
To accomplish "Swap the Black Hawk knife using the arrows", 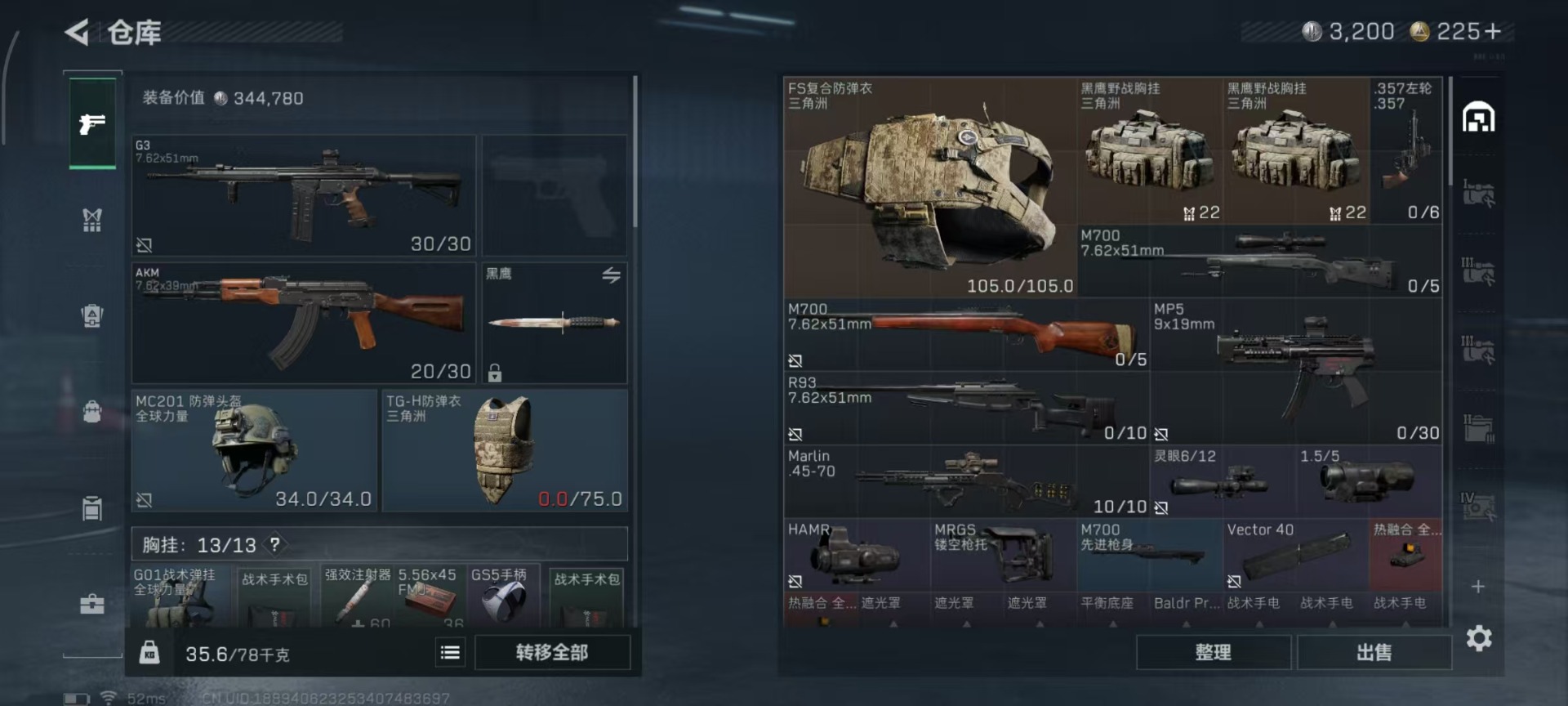I will tap(611, 275).
